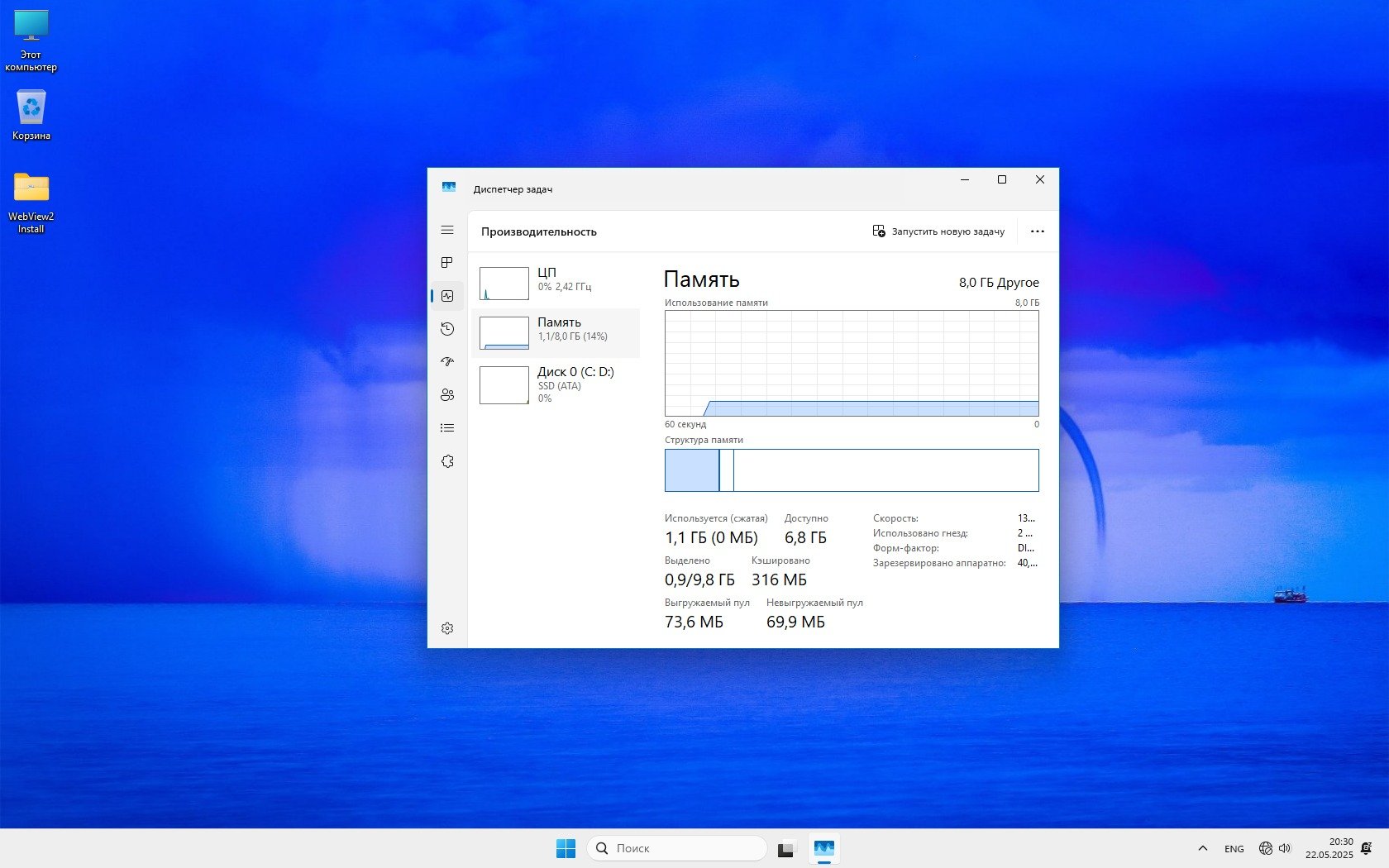Click Запустить новую задачу button

tap(938, 231)
